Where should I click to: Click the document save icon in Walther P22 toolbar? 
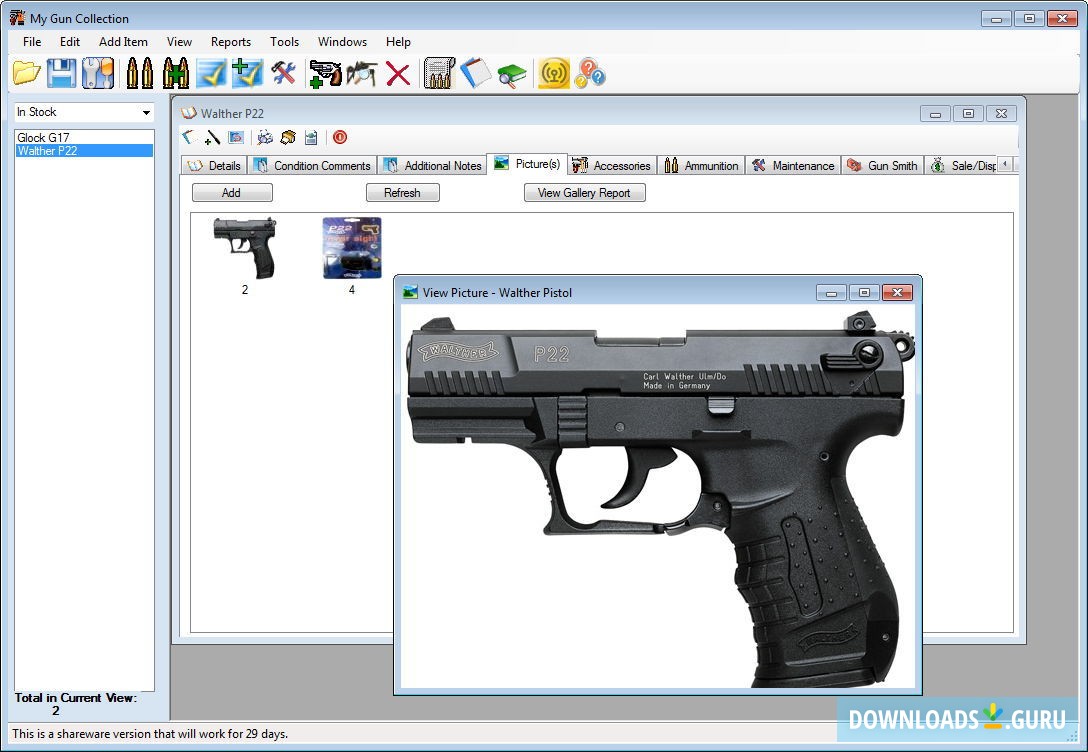311,137
